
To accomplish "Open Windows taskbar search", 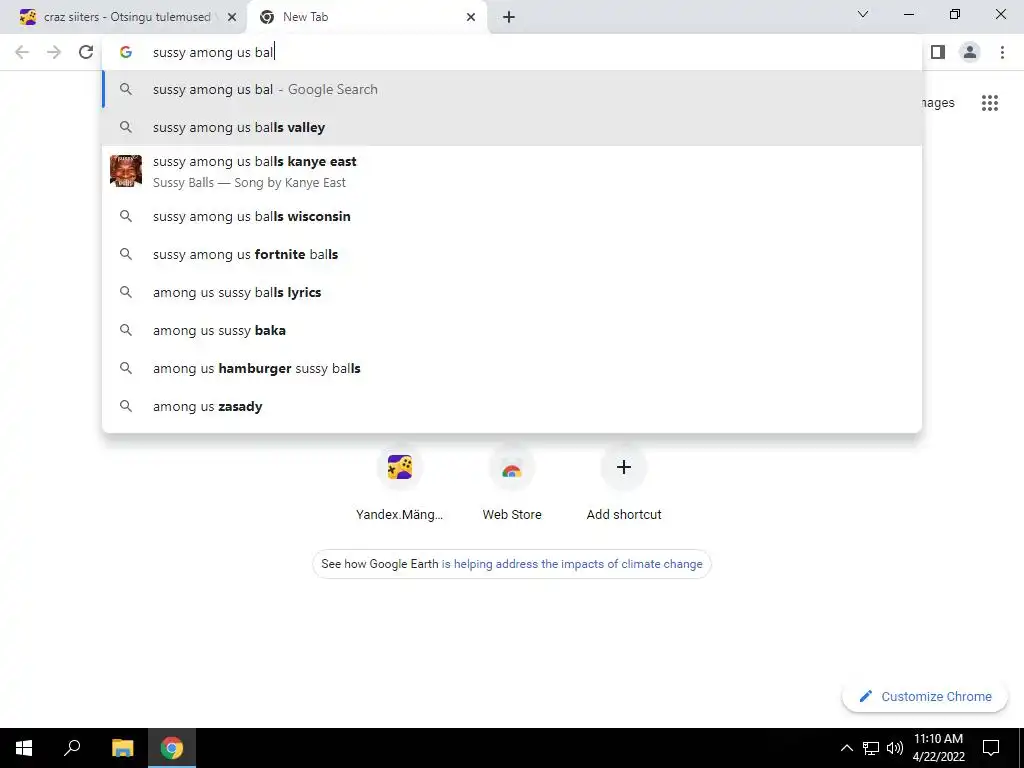I will click(x=72, y=748).
